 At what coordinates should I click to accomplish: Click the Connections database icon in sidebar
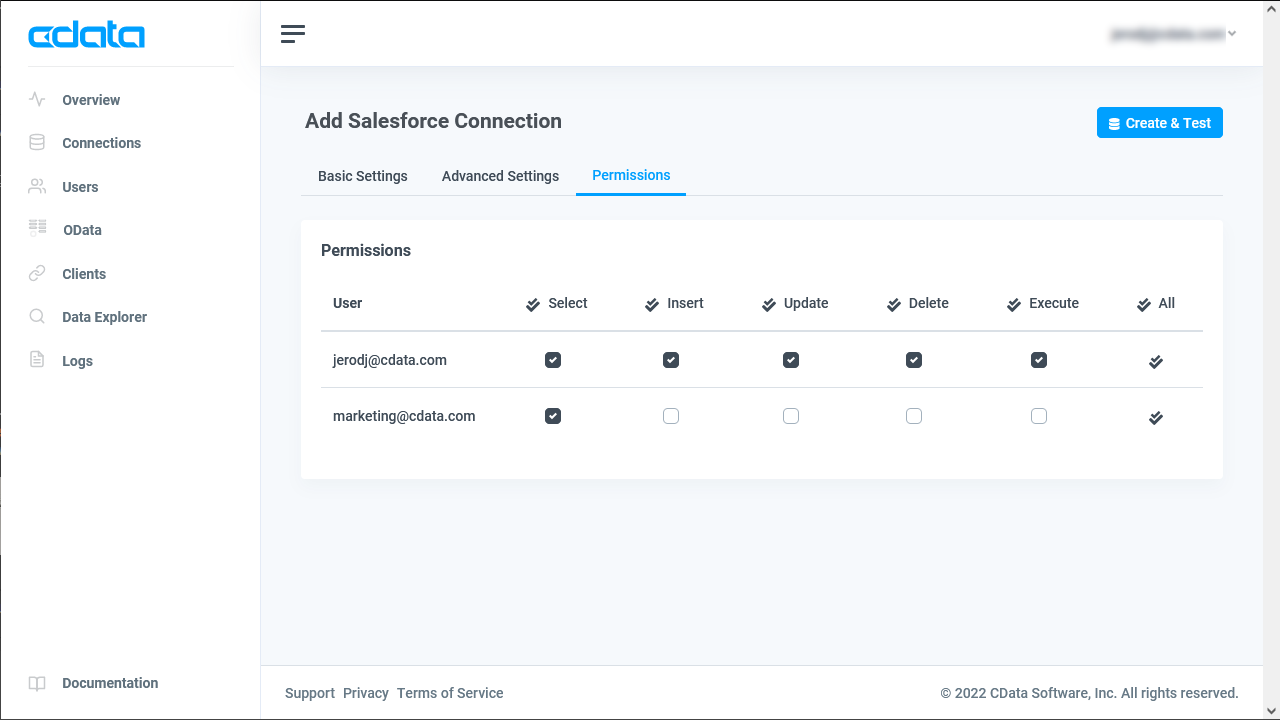coord(37,143)
